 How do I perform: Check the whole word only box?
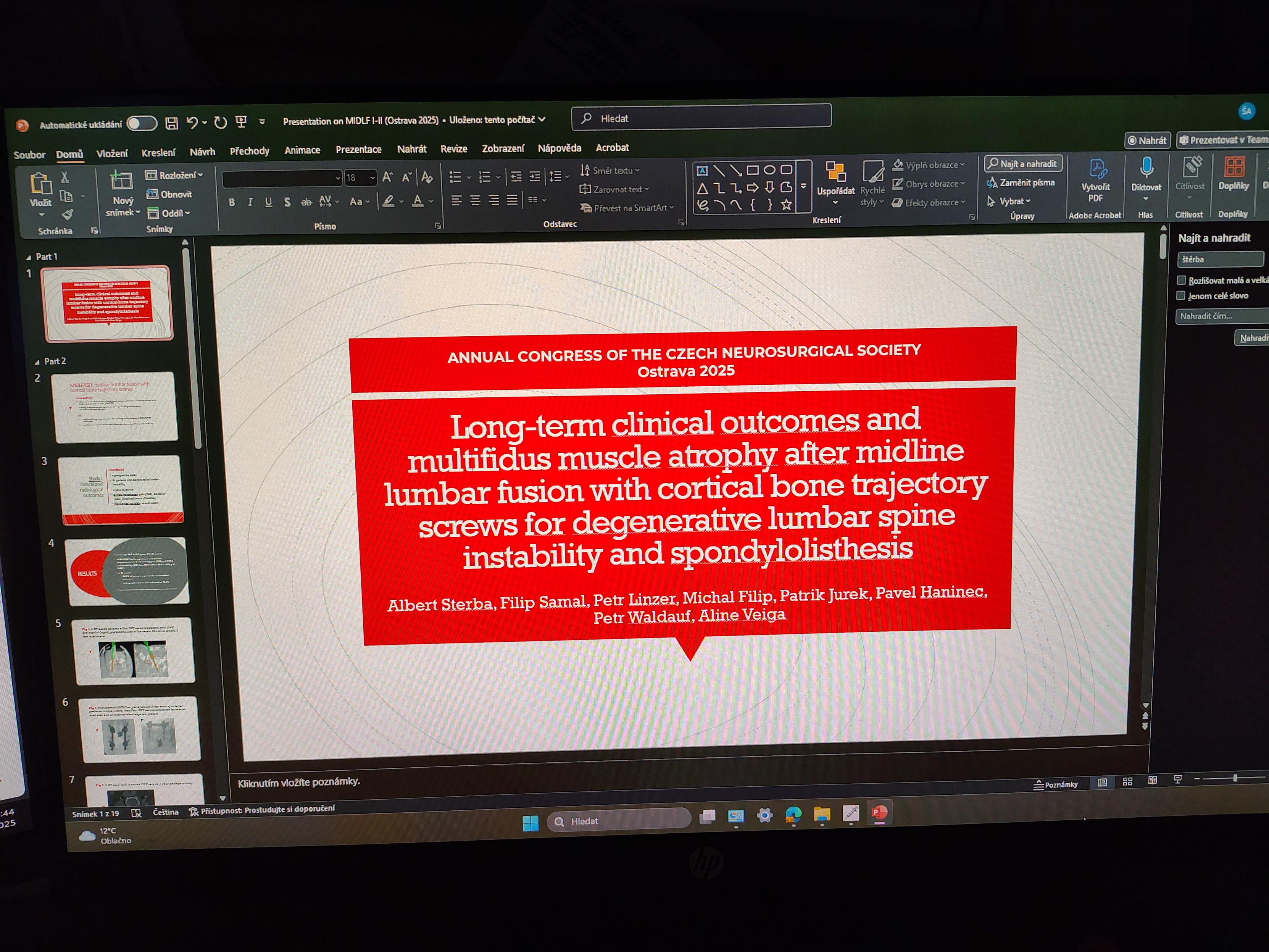[1181, 295]
